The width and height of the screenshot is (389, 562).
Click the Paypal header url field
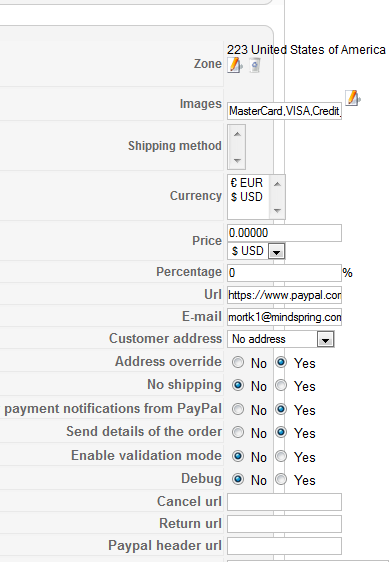coord(284,546)
